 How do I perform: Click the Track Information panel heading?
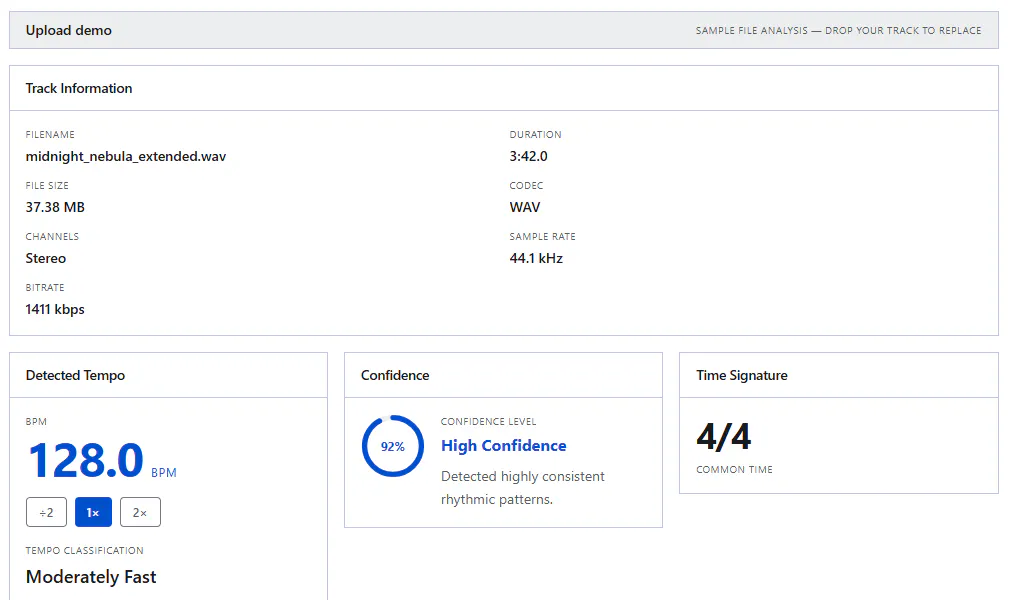[x=79, y=88]
